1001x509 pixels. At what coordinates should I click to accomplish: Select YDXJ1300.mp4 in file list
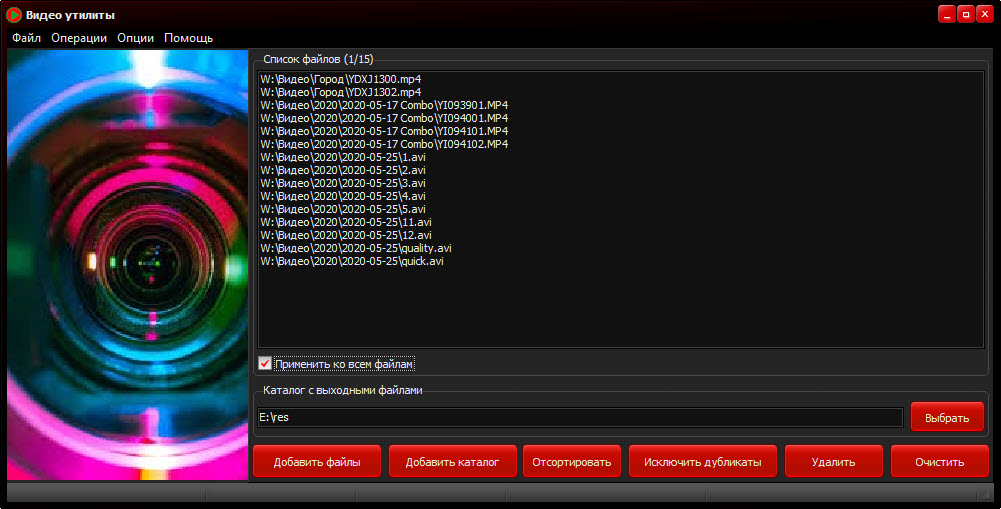pyautogui.click(x=340, y=79)
